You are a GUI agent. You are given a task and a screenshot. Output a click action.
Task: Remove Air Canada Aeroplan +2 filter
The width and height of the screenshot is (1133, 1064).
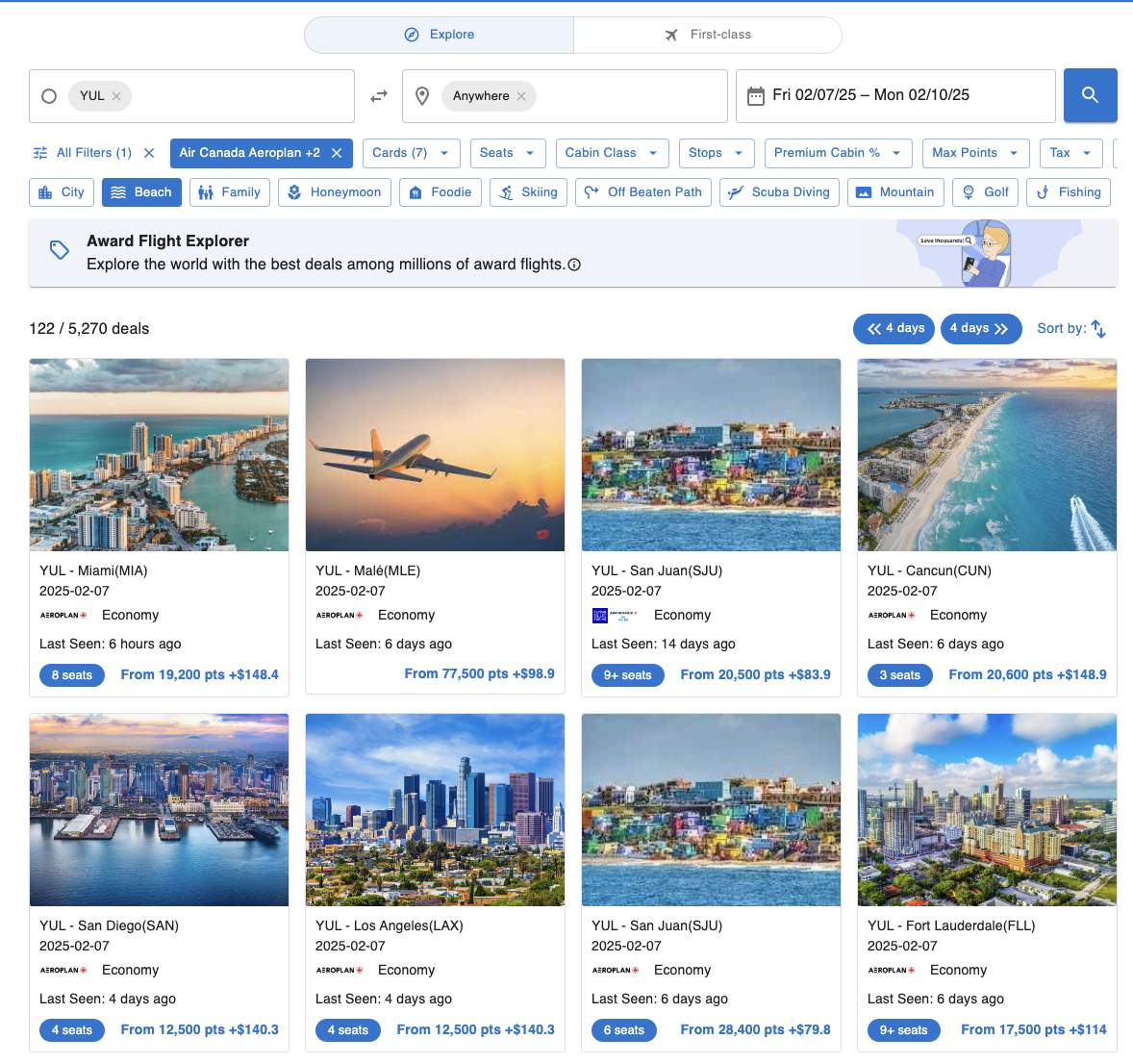click(337, 153)
